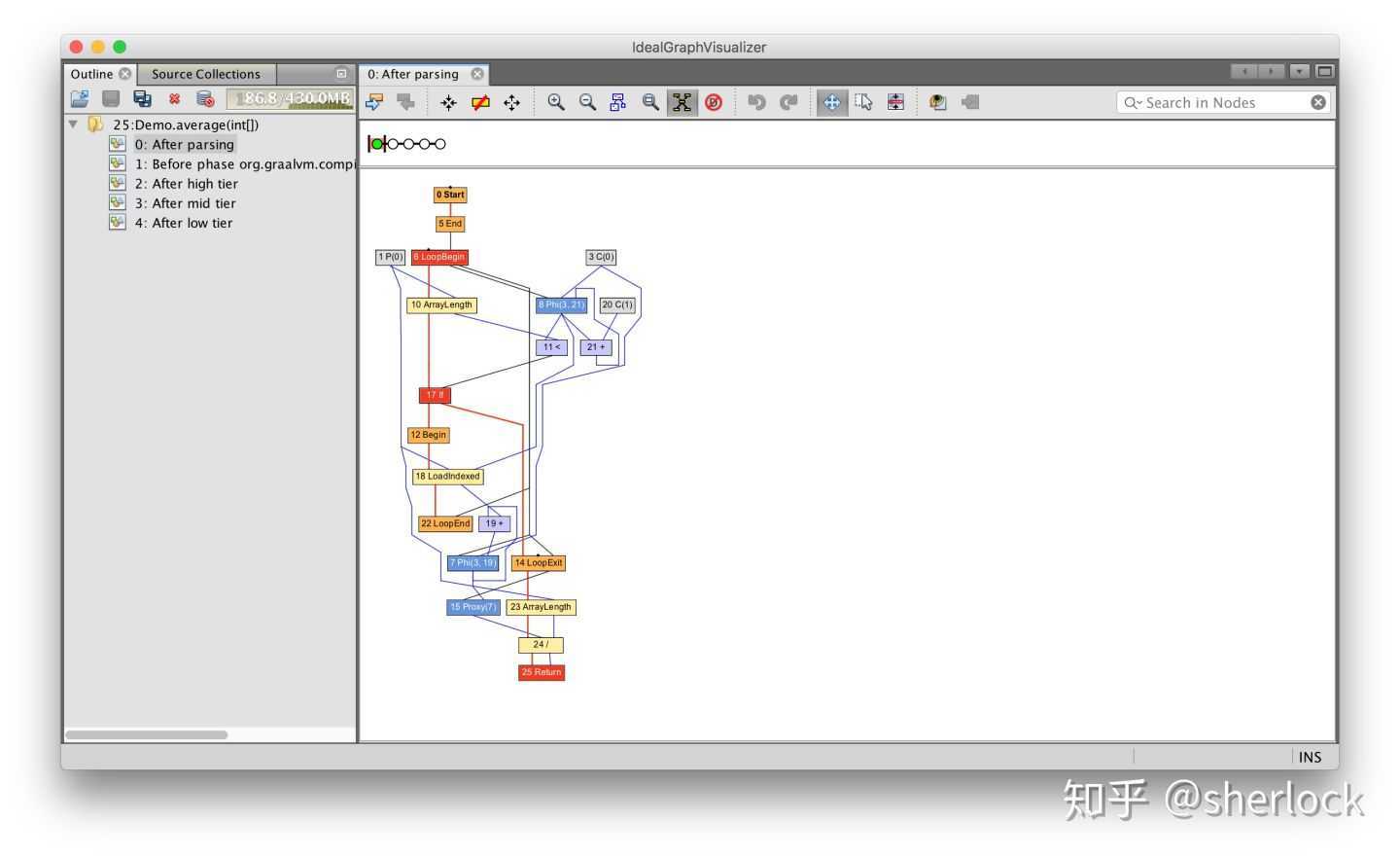The height and width of the screenshot is (857, 1400).
Task: Click the red X remove icon
Action: tap(174, 99)
